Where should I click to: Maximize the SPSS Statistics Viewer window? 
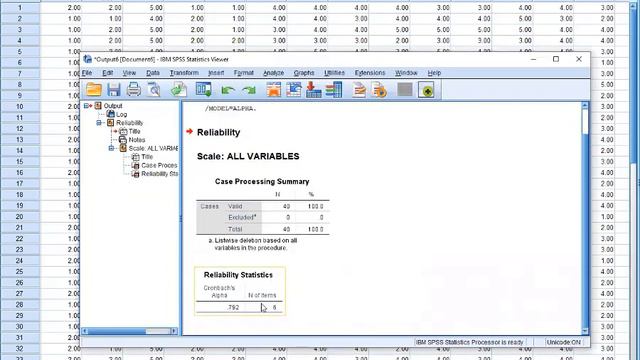[x=556, y=59]
